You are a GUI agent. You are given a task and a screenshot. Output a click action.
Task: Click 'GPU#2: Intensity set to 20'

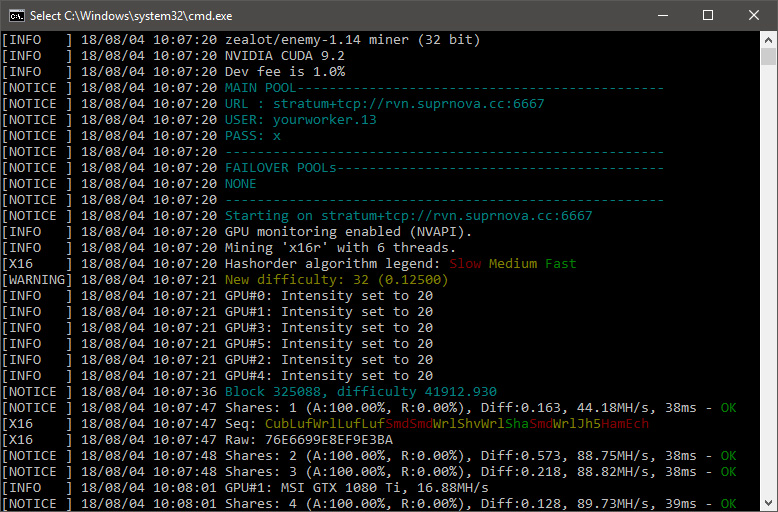[328, 360]
